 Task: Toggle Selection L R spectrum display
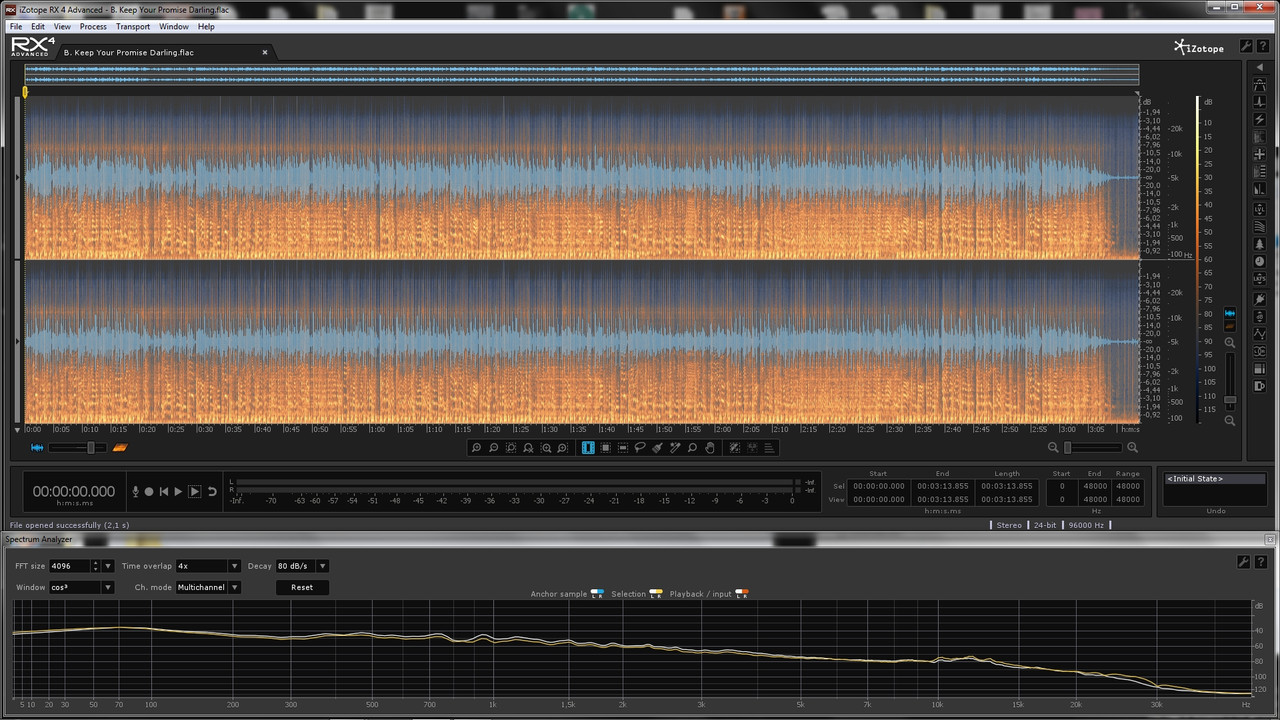coord(656,594)
